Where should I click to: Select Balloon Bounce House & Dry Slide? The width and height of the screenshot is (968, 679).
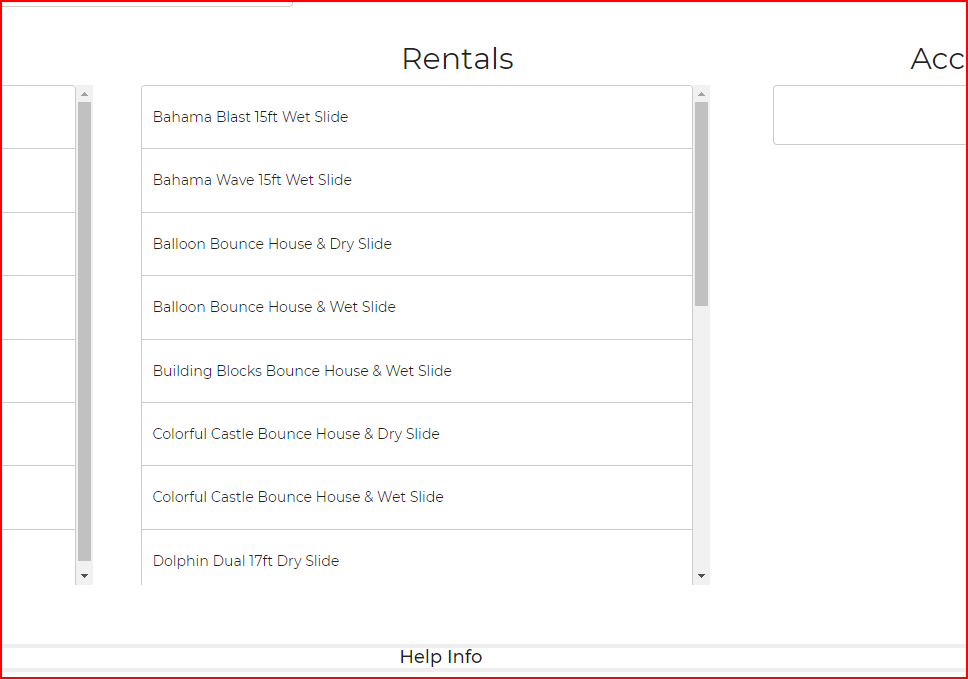(x=272, y=244)
